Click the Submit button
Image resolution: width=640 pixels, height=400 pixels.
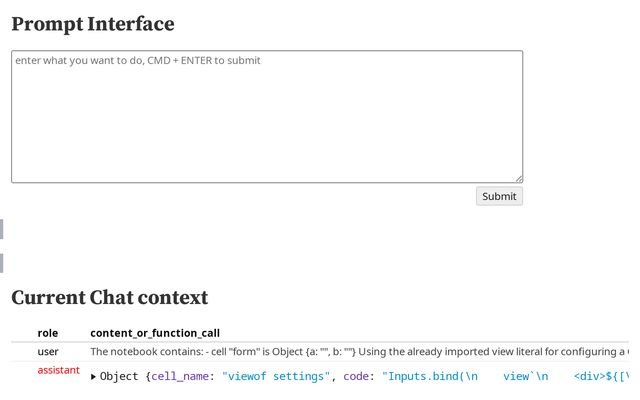pos(499,196)
